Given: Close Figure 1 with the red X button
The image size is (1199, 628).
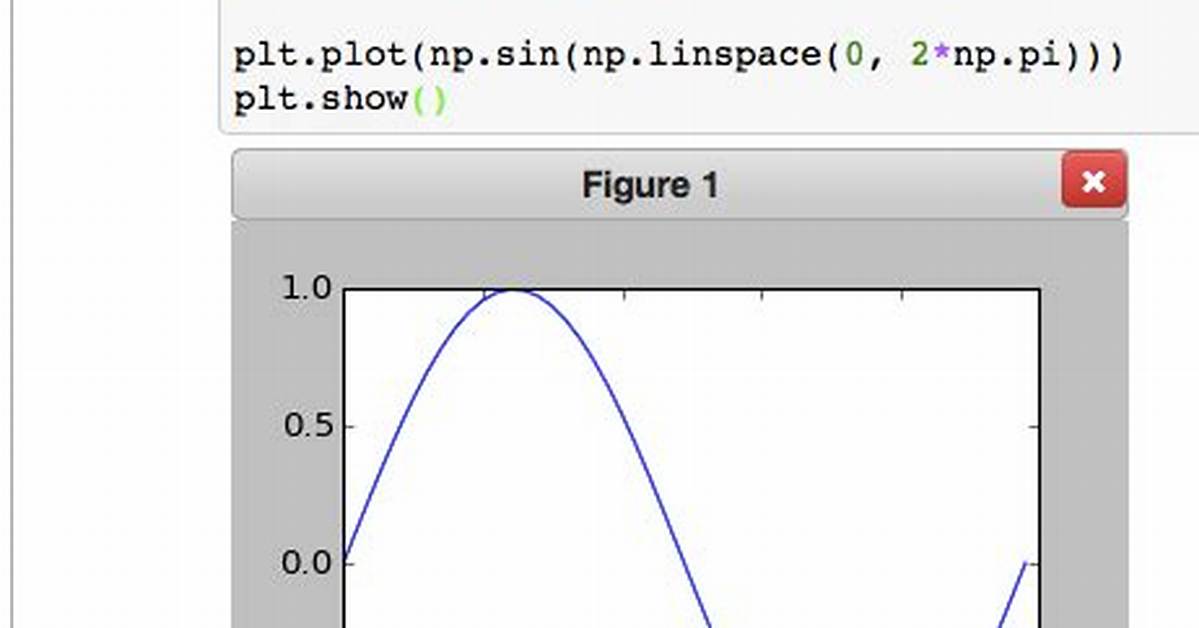Looking at the screenshot, I should click(1093, 181).
